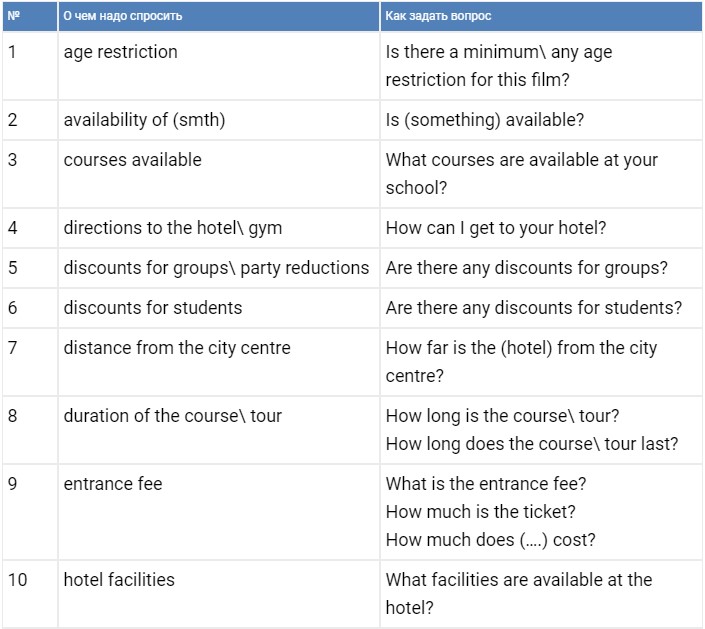Viewport: 705px width, 629px height.
Task: Click 'How much is the ticket?' line
Action: tap(481, 512)
